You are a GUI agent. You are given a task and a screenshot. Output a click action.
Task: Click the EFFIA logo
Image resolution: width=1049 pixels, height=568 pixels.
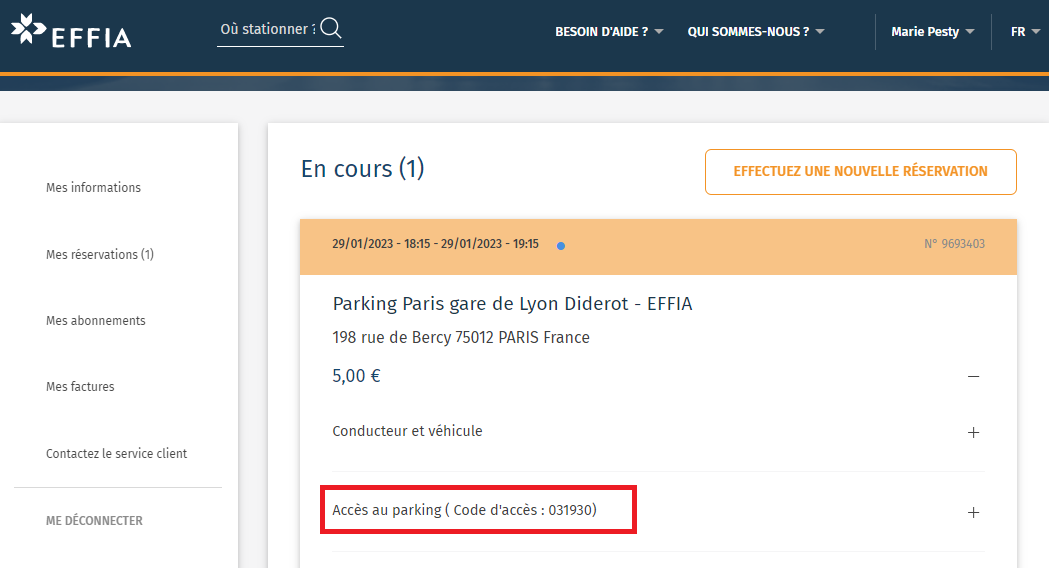[71, 31]
